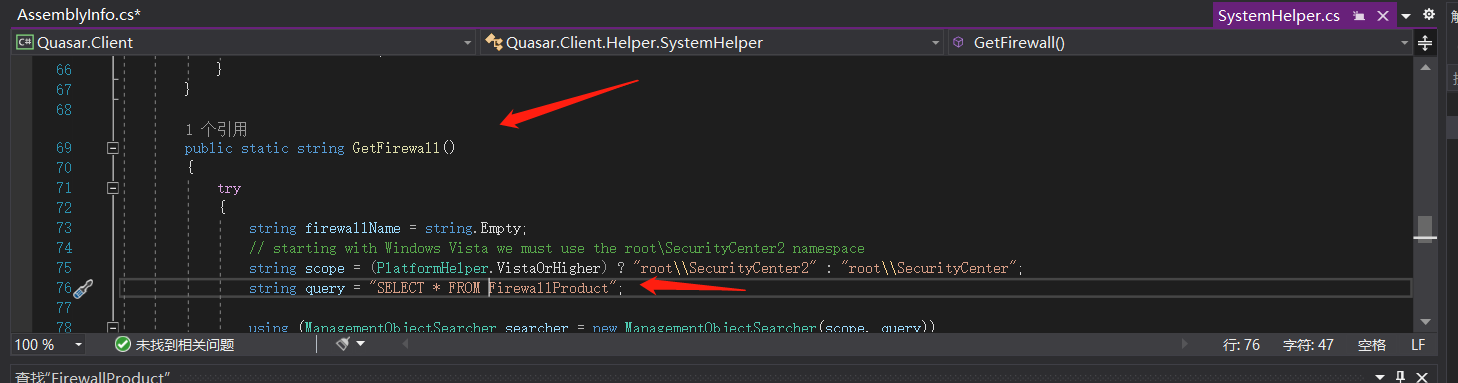Open the tab settings gear
The image size is (1458, 383).
click(1429, 15)
